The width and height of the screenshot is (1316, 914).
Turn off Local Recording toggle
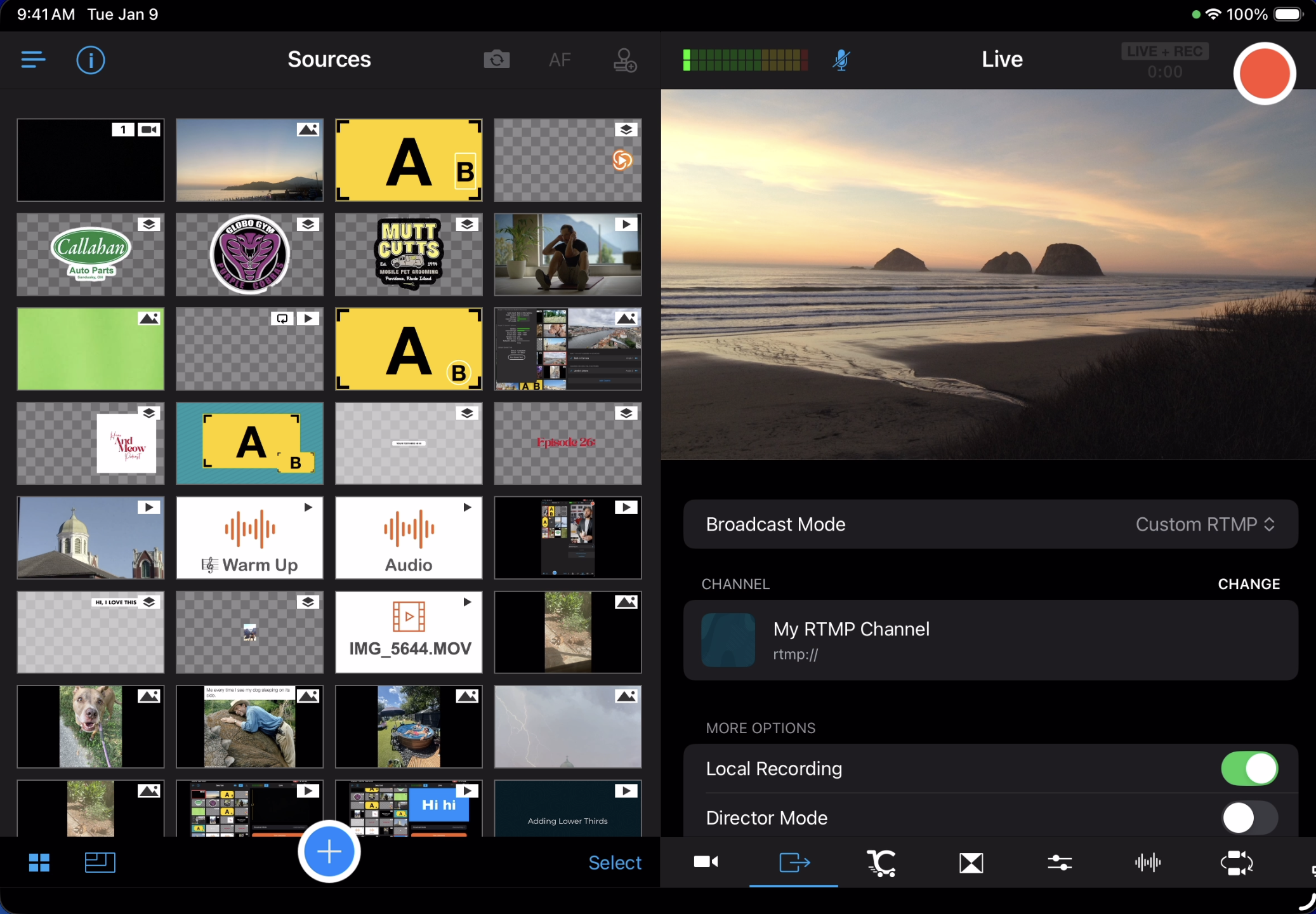click(x=1249, y=769)
